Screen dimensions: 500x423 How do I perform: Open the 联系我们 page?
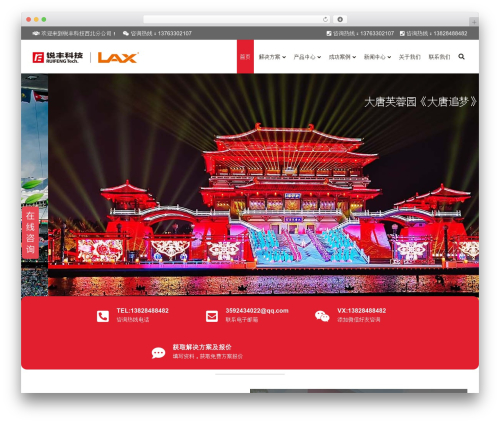pyautogui.click(x=439, y=57)
